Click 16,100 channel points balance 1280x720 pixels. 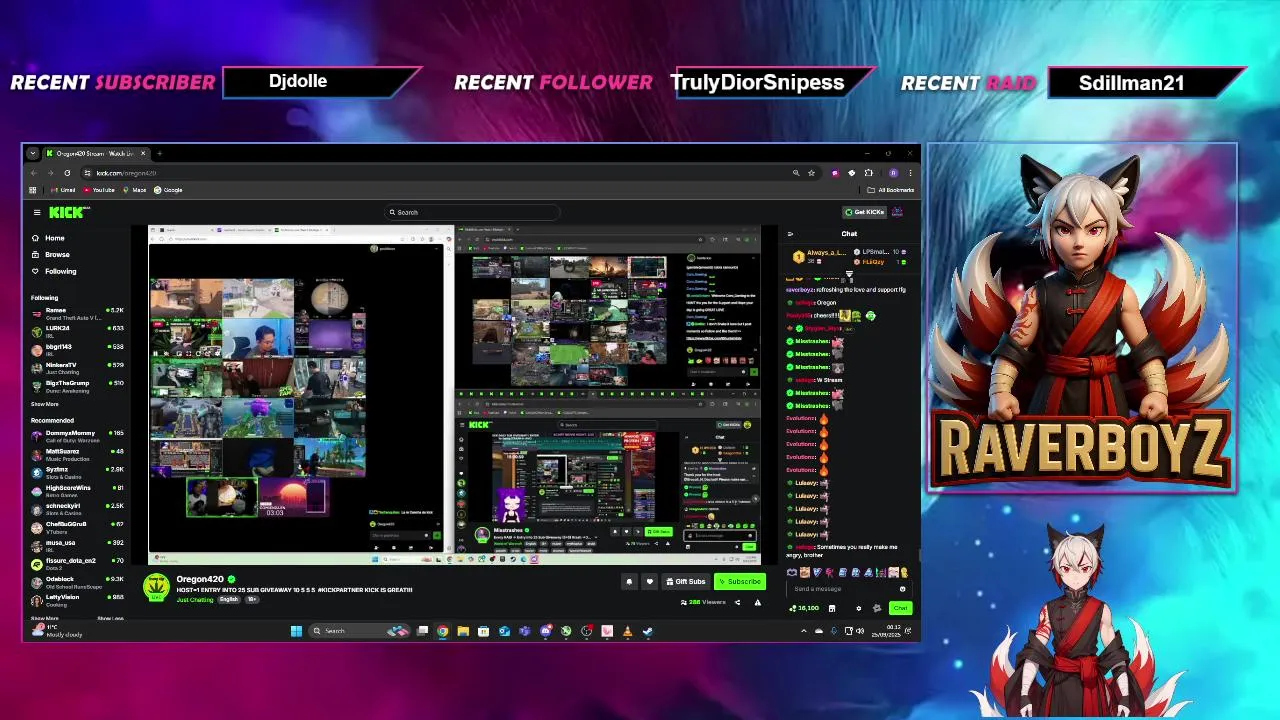point(803,608)
